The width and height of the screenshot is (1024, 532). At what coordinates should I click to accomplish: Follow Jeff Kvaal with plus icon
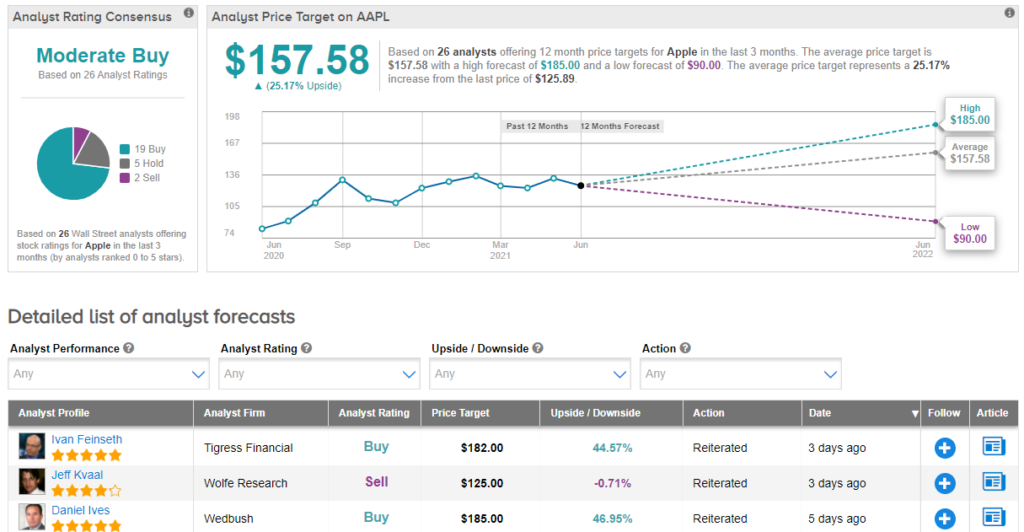[x=944, y=483]
